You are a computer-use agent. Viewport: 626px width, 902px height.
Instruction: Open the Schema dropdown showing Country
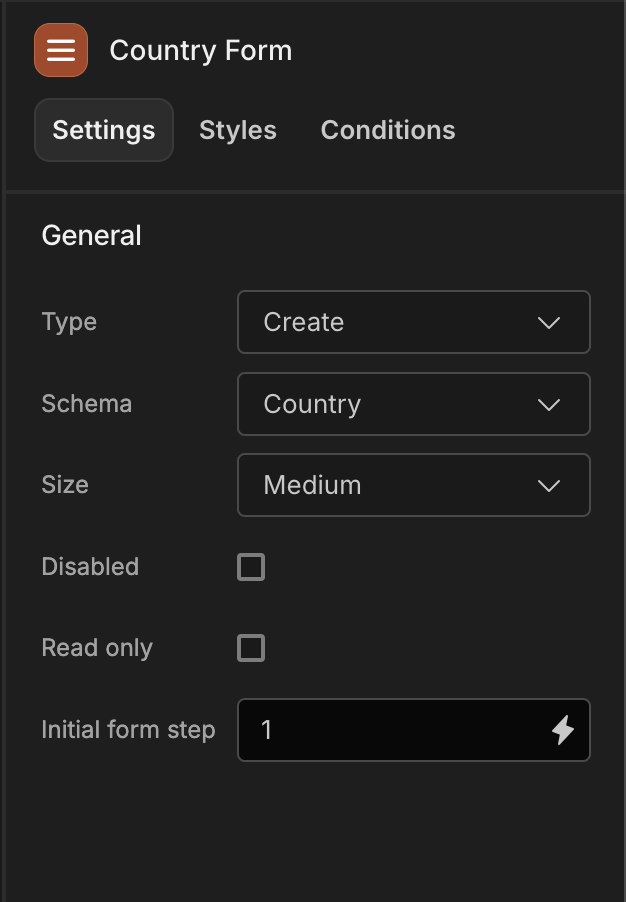tap(414, 404)
